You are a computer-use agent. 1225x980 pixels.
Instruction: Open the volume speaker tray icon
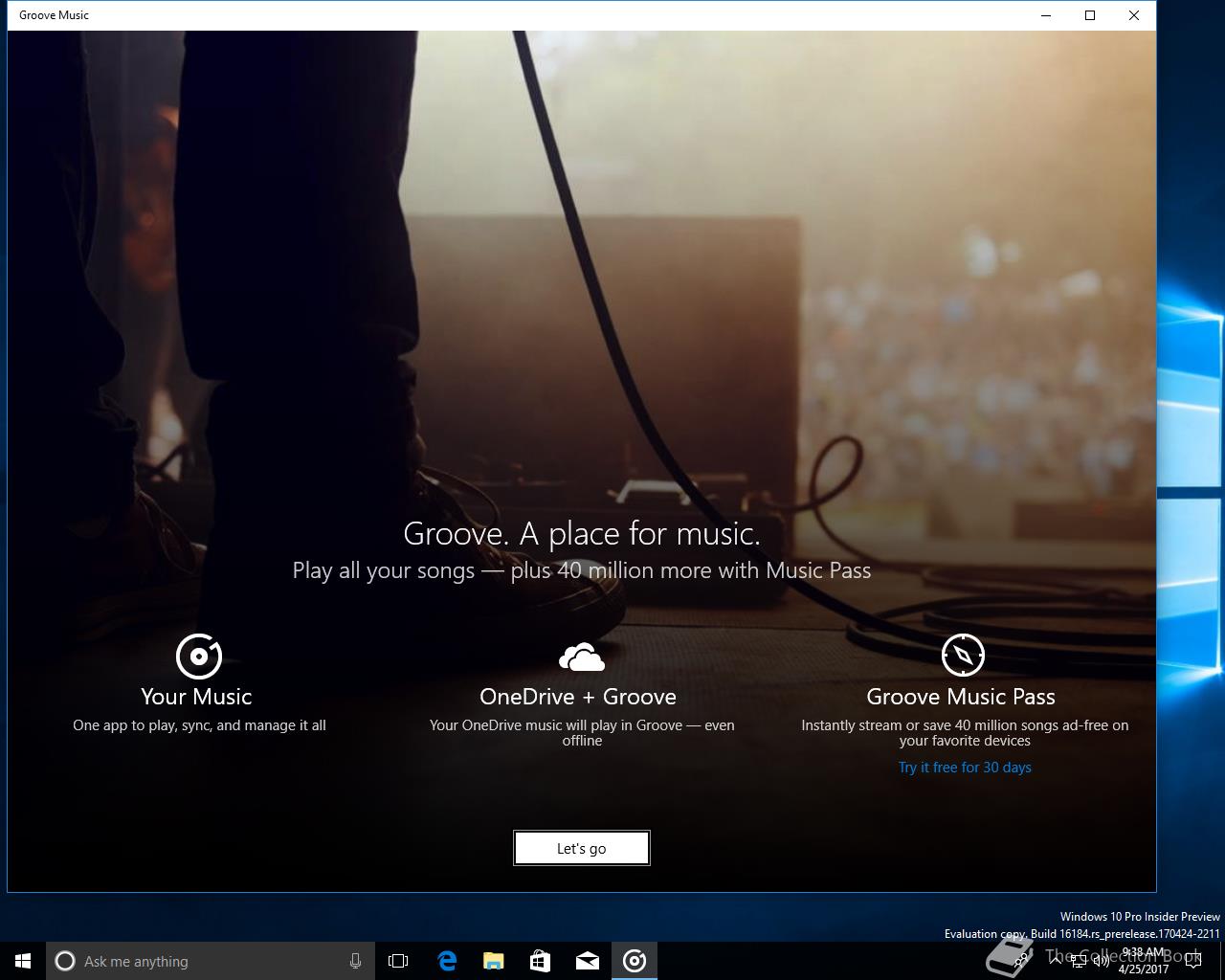coord(1102,961)
